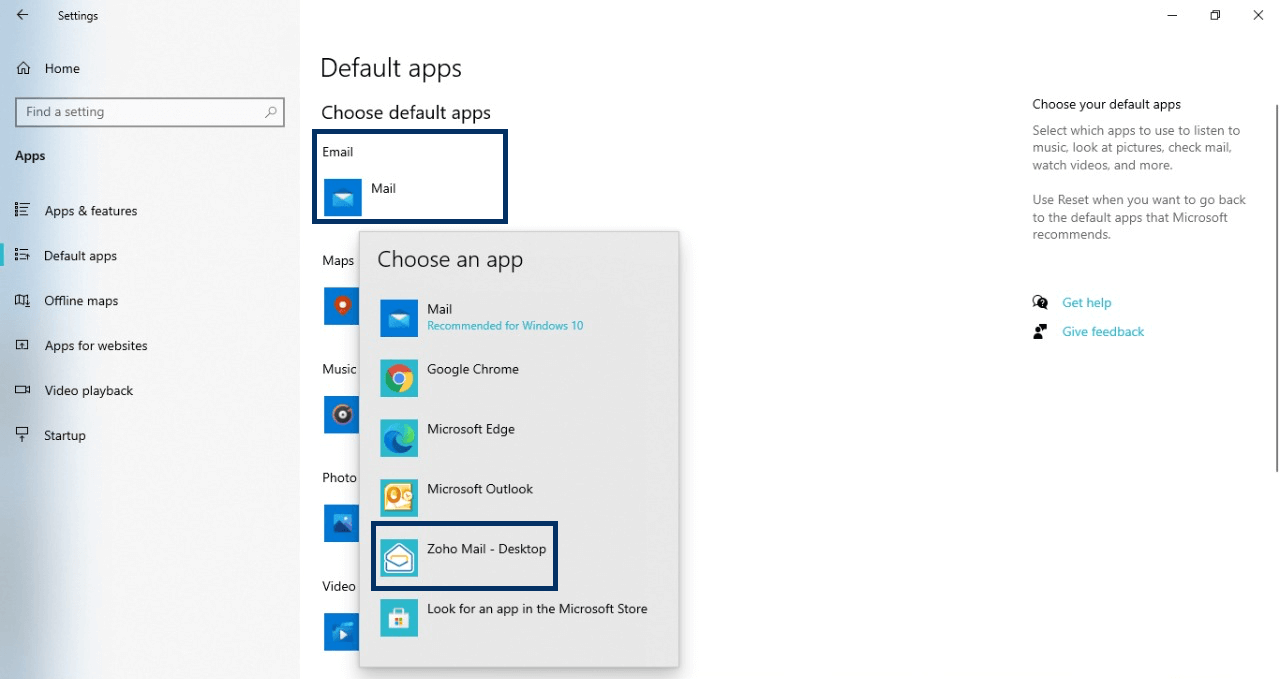The image size is (1280, 679).
Task: Click the Mail icon in Choose an app
Action: (399, 319)
